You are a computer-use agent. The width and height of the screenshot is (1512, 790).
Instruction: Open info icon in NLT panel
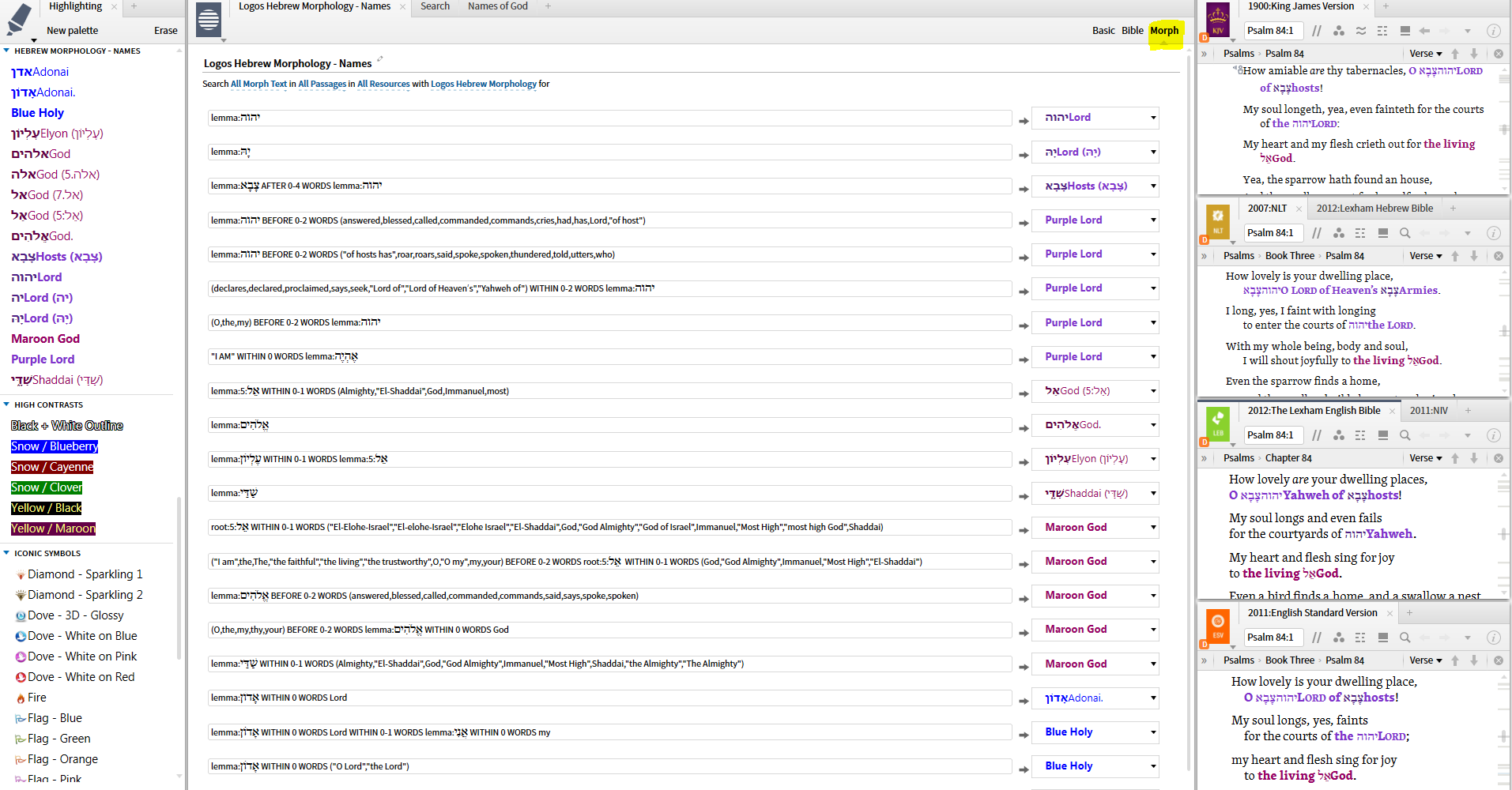pyautogui.click(x=1494, y=233)
